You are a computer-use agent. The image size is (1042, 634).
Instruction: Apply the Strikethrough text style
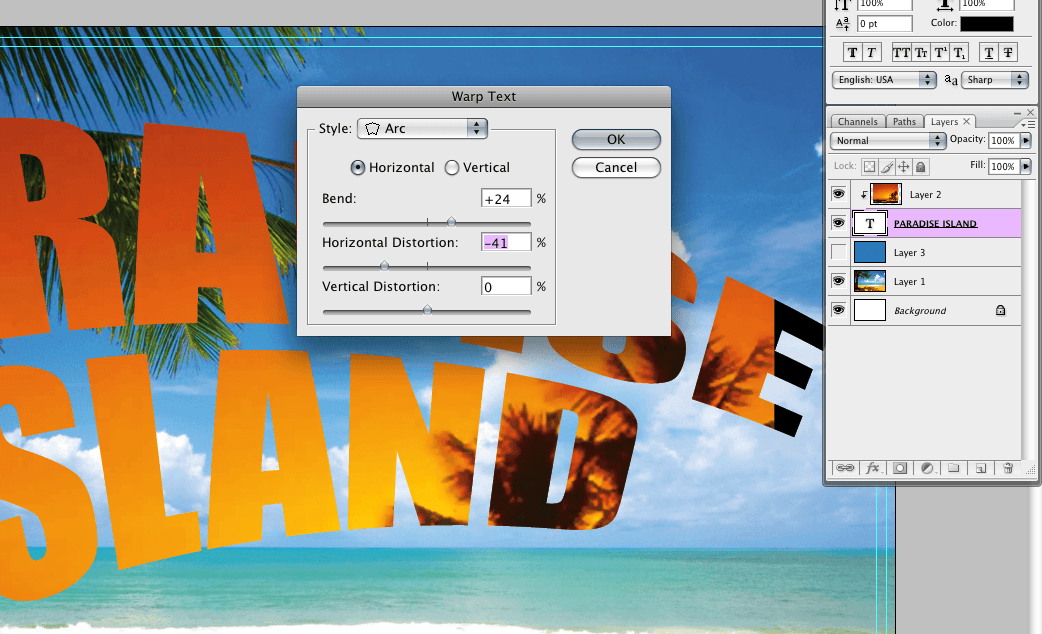(x=1009, y=53)
